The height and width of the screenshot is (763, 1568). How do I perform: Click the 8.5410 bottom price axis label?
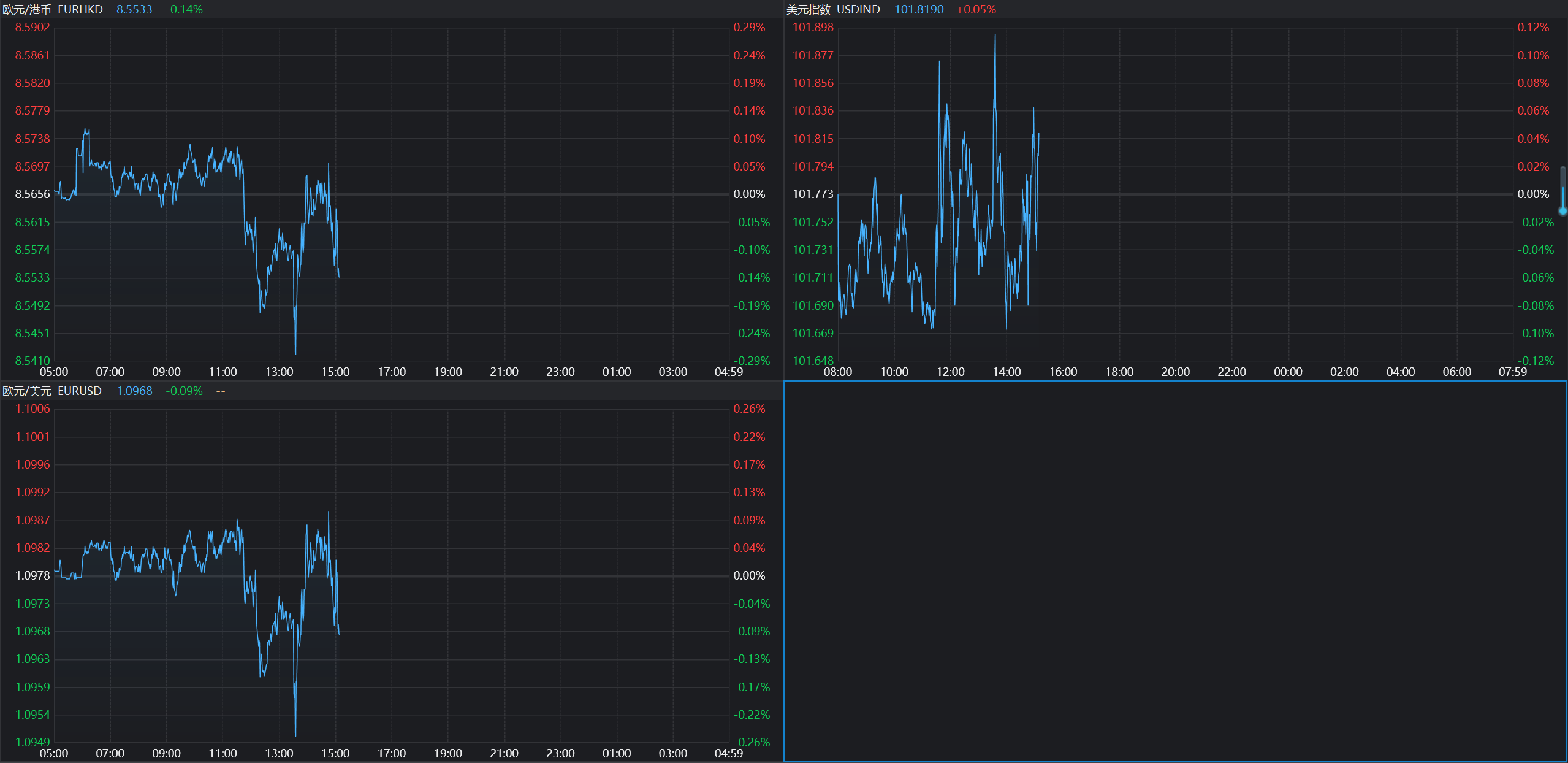(32, 361)
